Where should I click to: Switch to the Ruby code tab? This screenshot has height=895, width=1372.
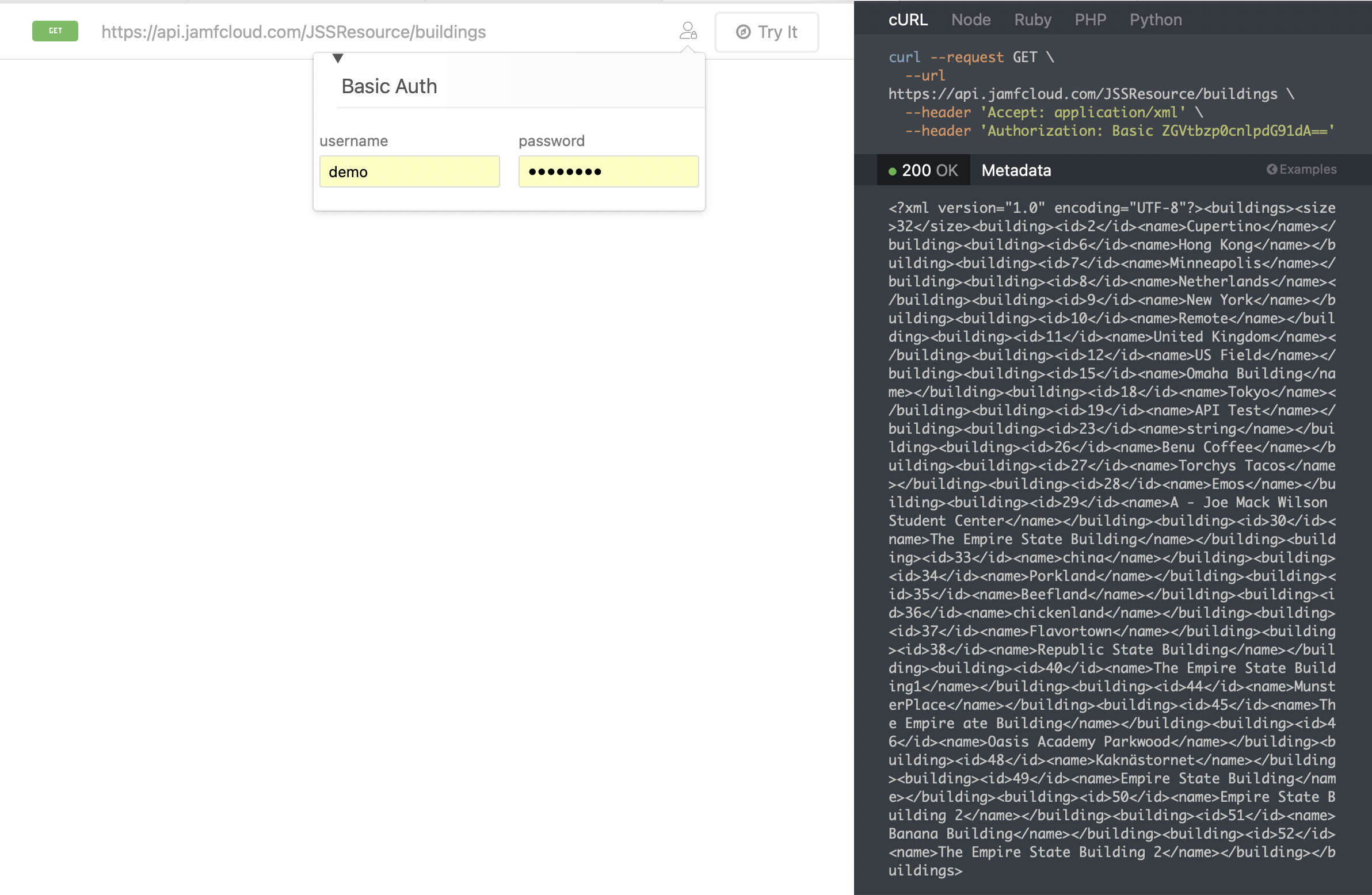(x=1032, y=20)
